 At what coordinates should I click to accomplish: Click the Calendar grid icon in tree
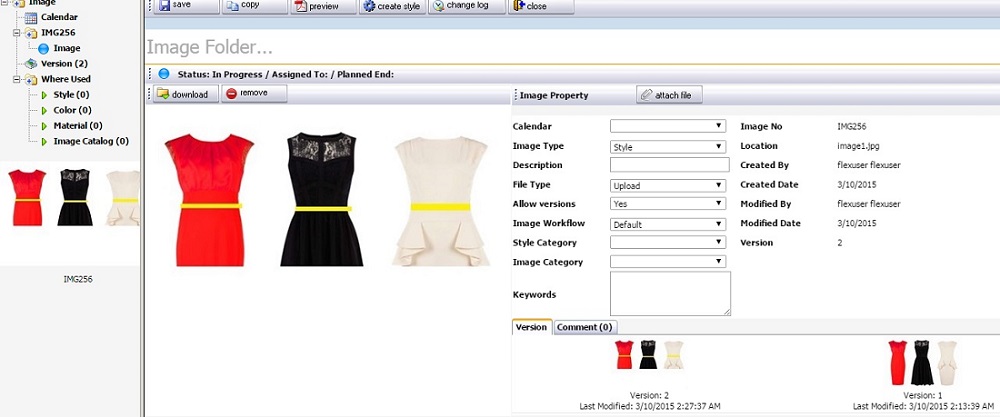(x=31, y=17)
